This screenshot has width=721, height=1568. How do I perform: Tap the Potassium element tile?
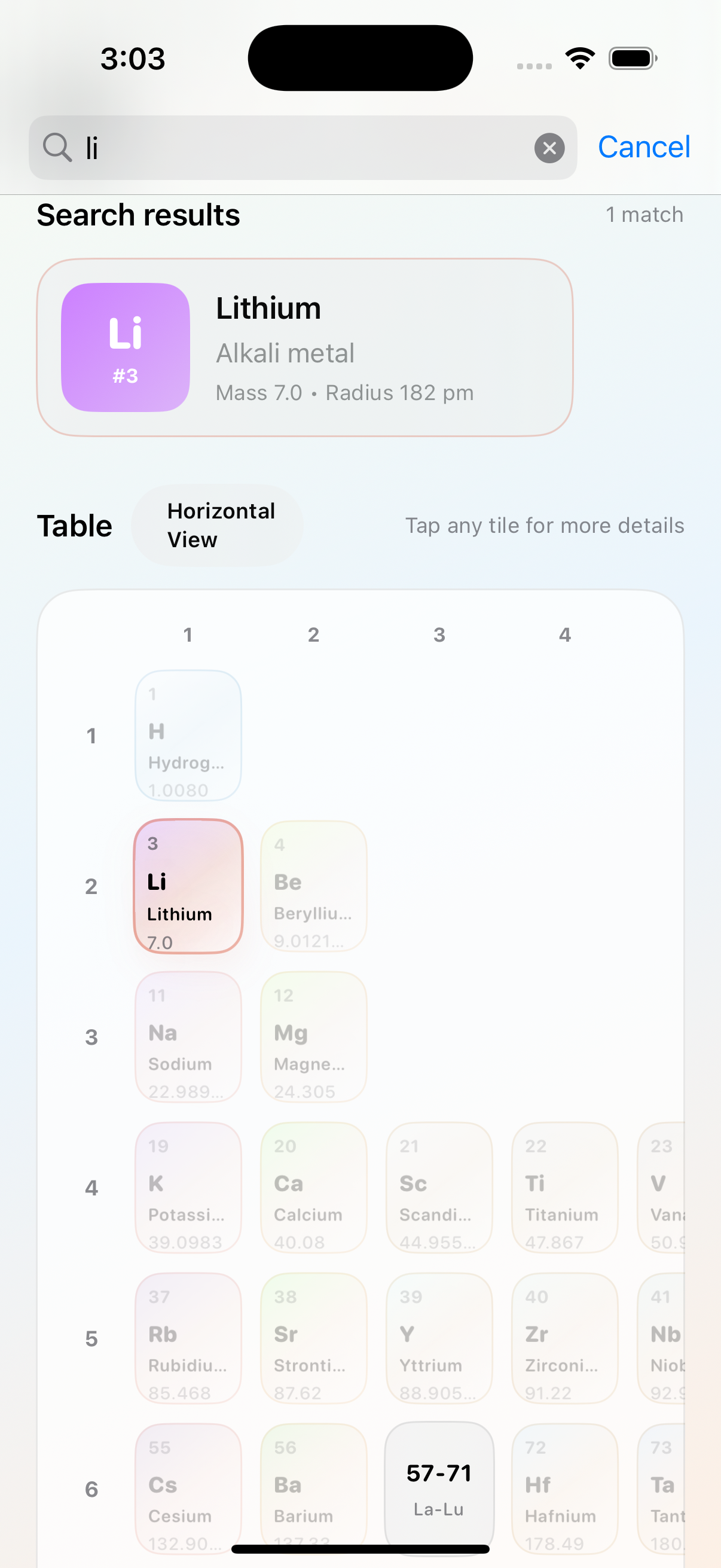188,1188
